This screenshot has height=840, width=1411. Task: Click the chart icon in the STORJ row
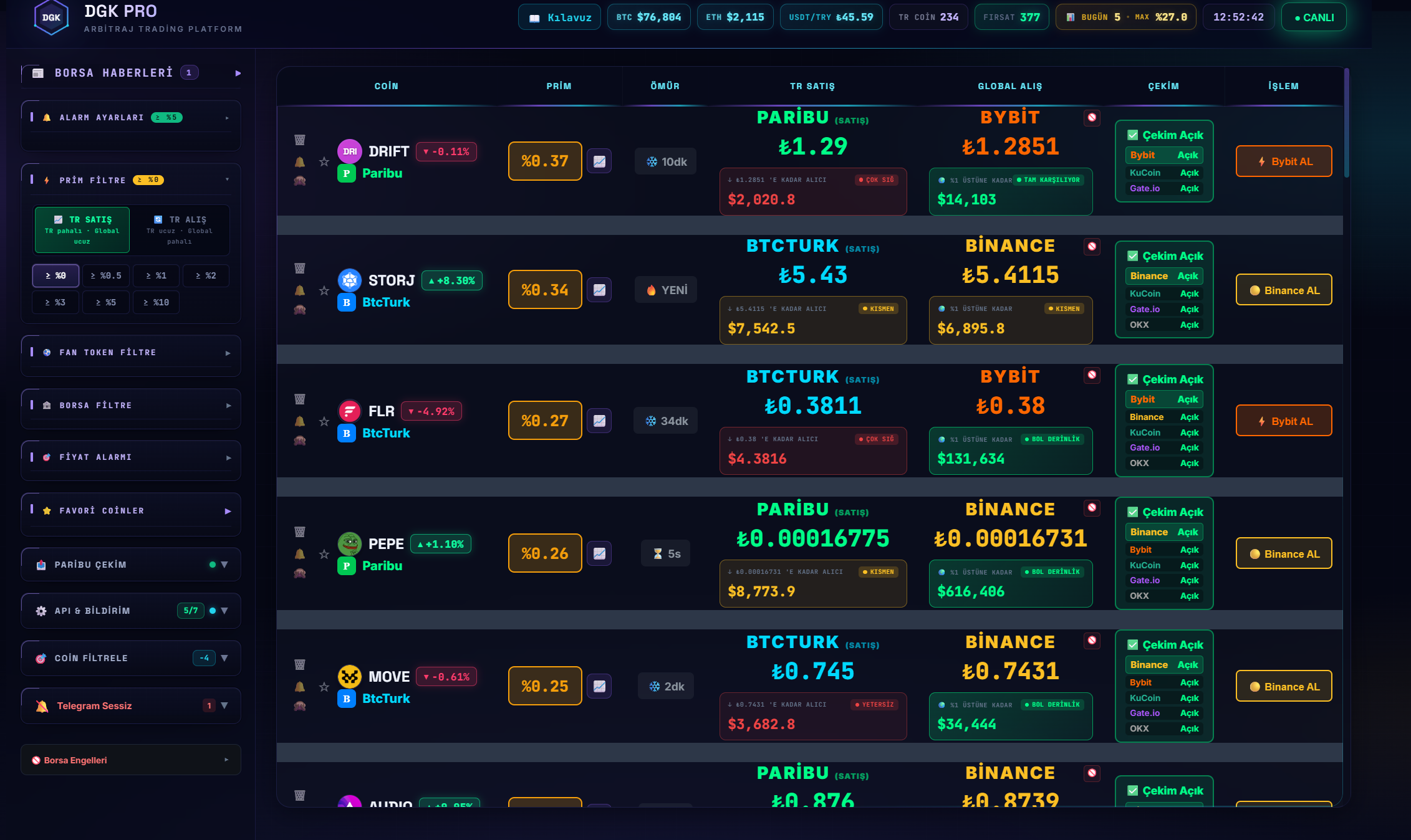click(x=599, y=290)
